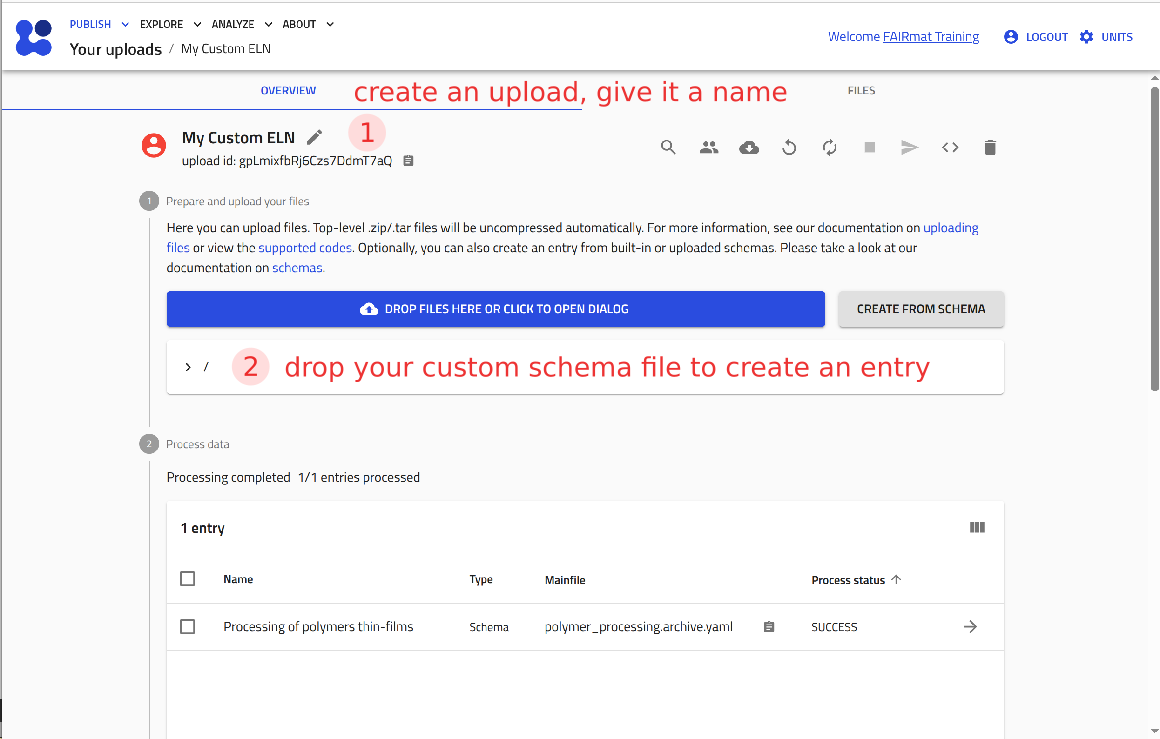Open the manage members people icon
The image size is (1160, 739).
(x=709, y=148)
